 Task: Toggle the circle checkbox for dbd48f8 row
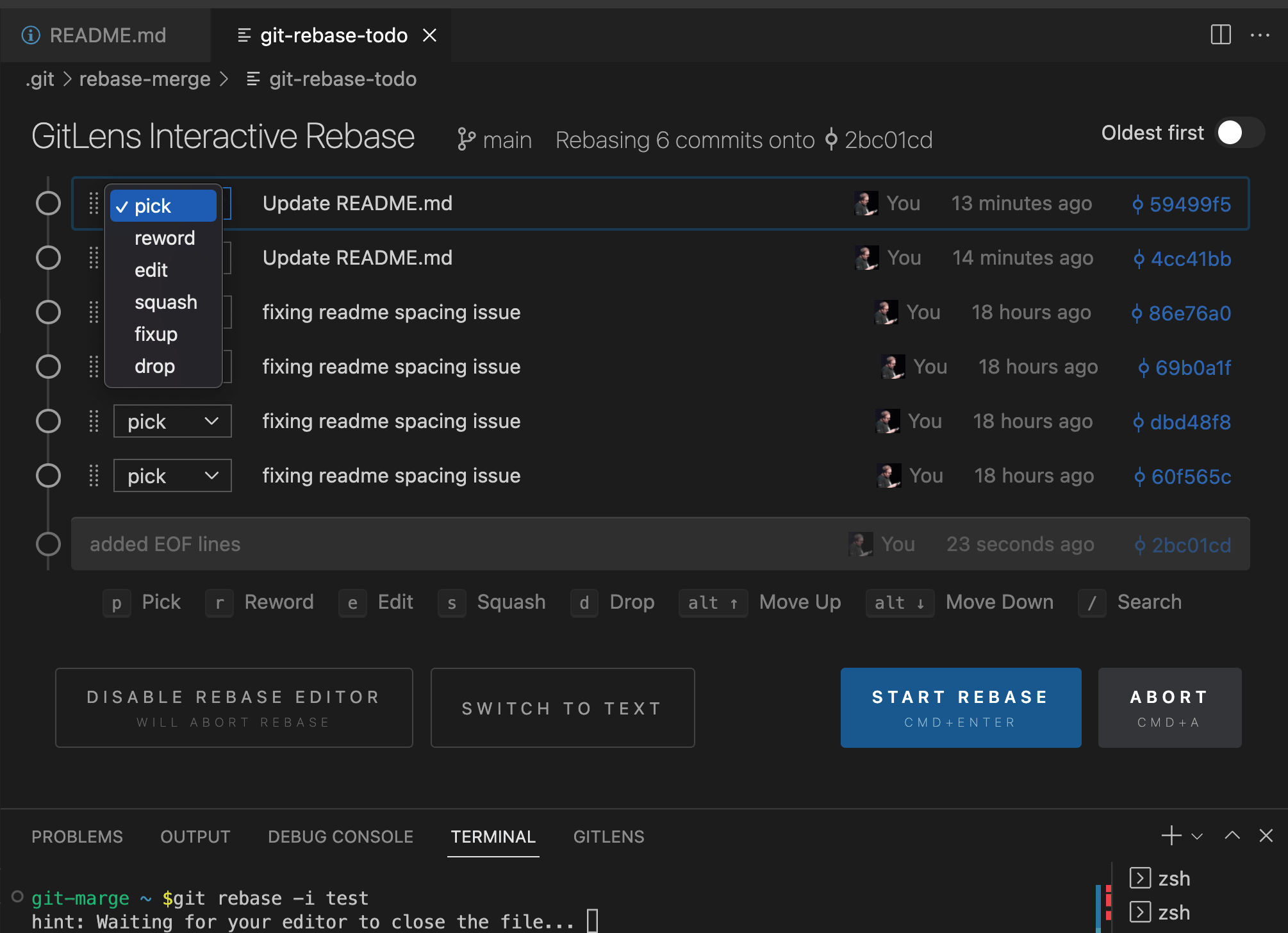50,421
